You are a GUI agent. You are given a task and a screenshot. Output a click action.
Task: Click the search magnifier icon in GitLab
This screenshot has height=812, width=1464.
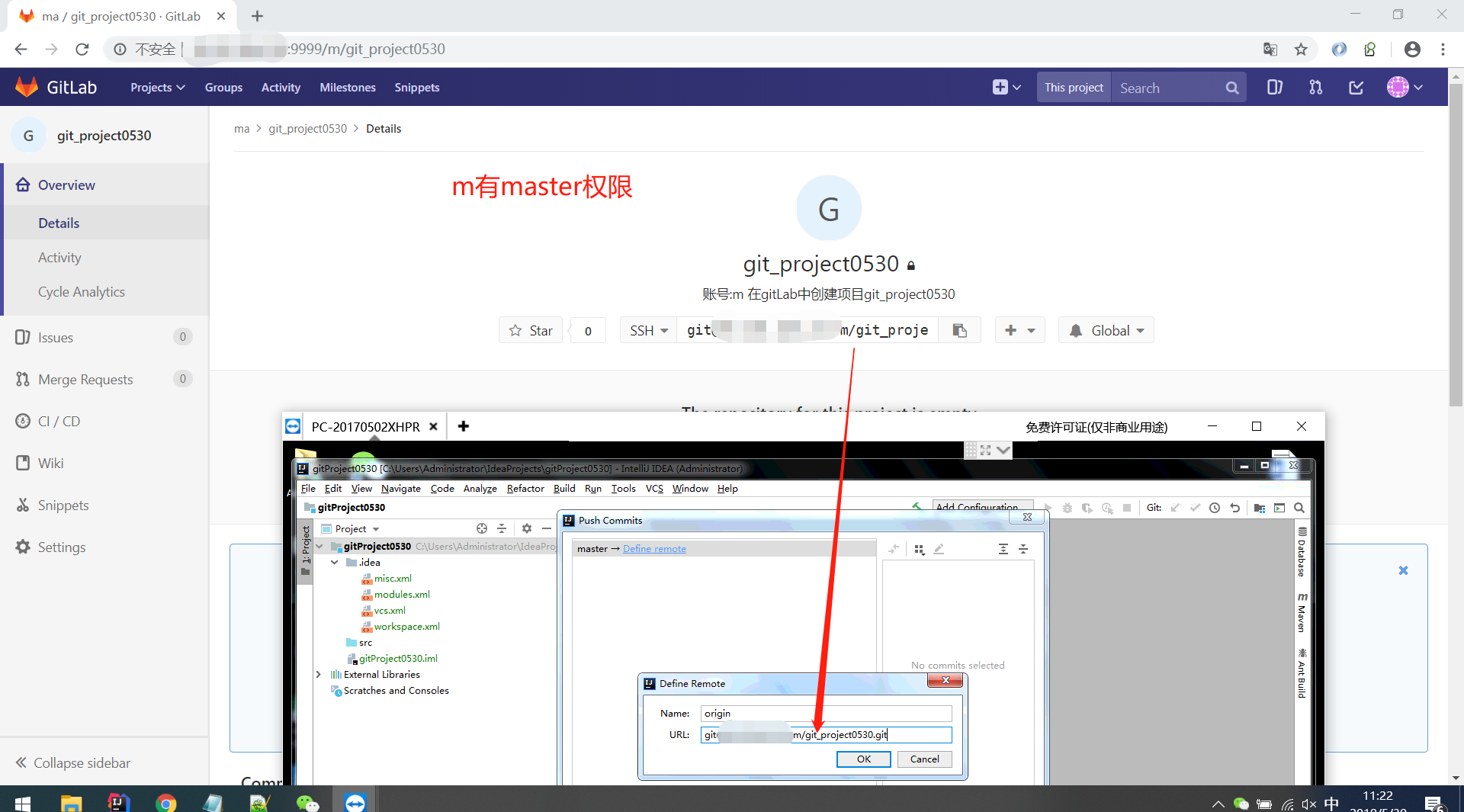point(1231,88)
